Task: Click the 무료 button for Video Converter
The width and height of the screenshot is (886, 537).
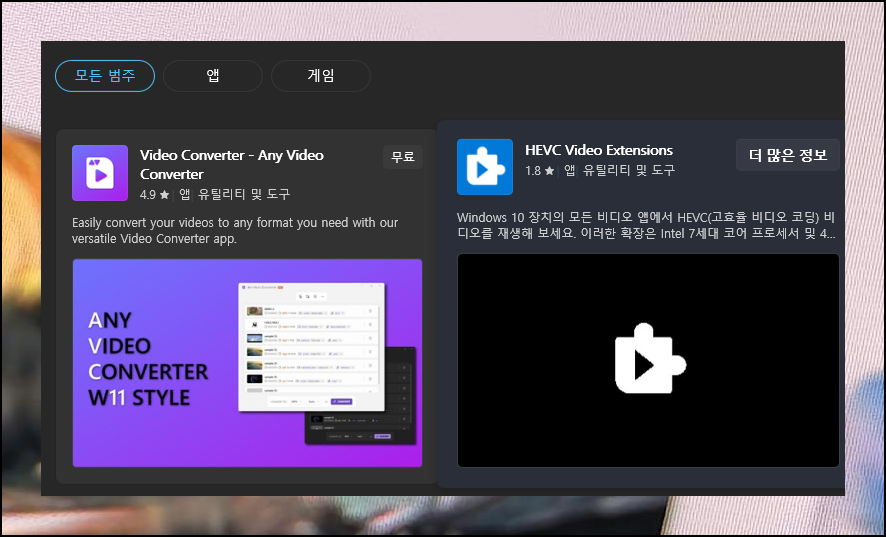Action: click(x=403, y=157)
